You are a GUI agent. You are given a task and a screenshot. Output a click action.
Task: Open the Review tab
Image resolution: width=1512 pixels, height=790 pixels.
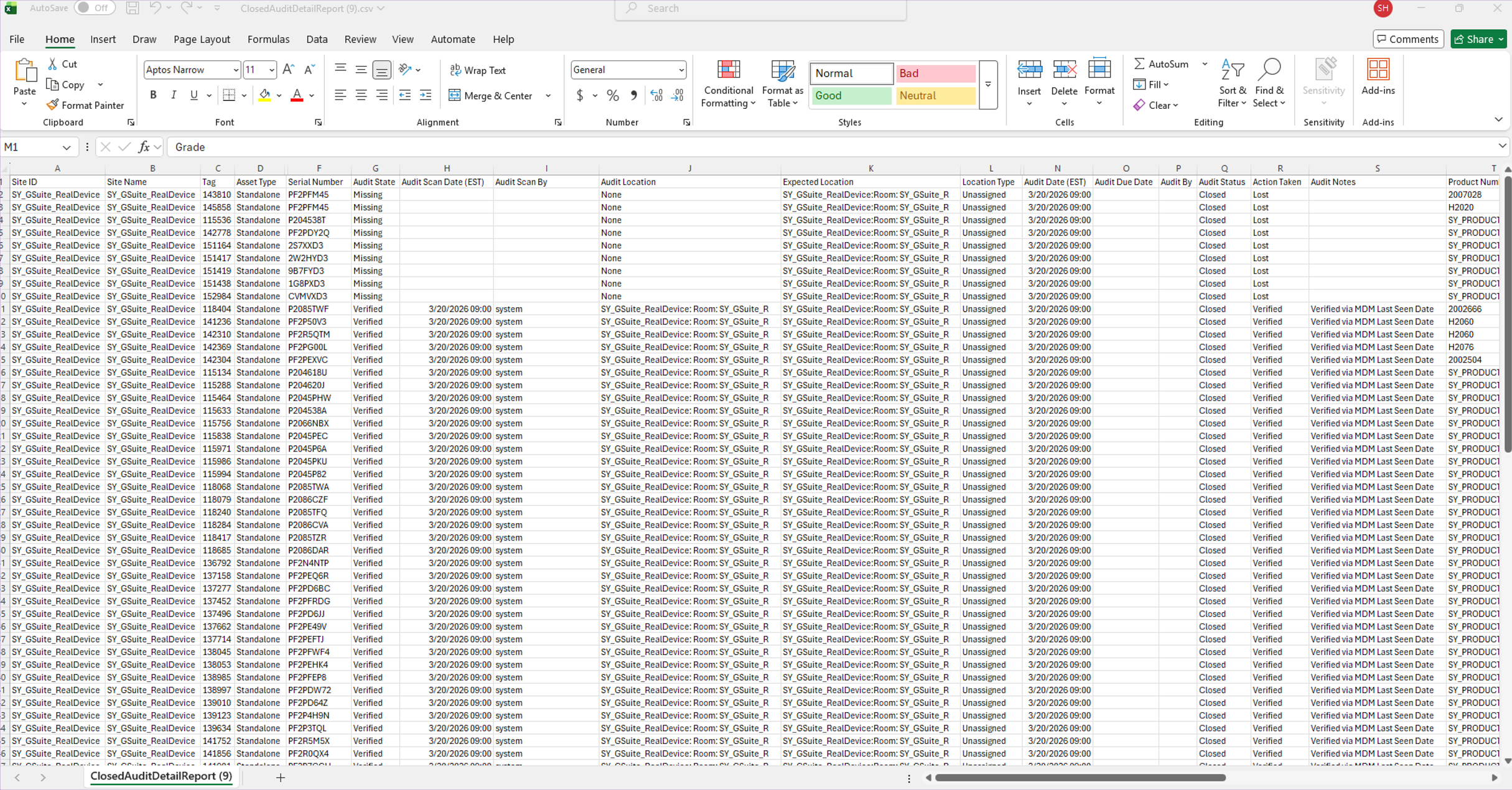tap(360, 39)
